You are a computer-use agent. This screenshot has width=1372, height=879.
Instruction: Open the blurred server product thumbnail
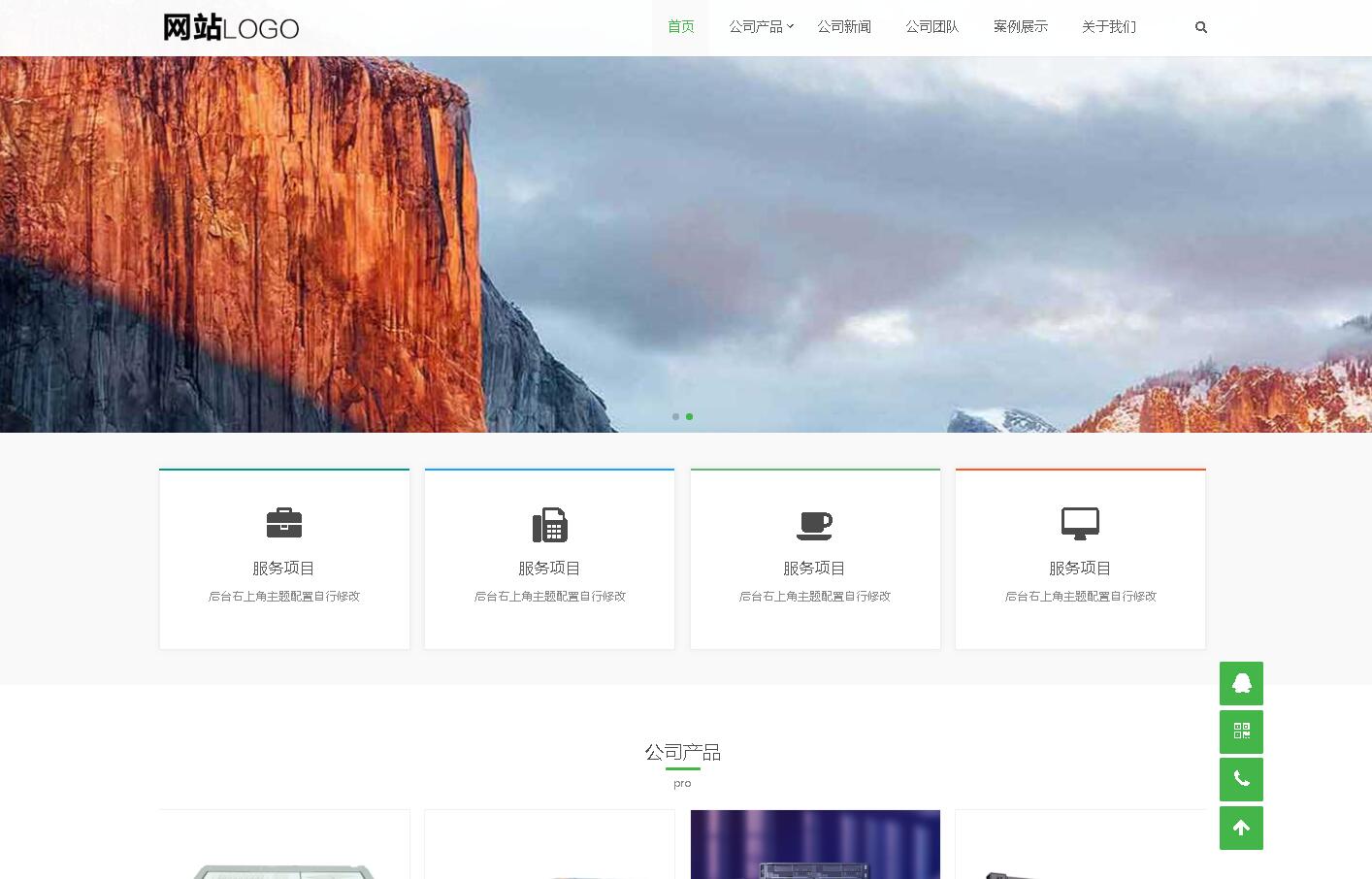(815, 844)
